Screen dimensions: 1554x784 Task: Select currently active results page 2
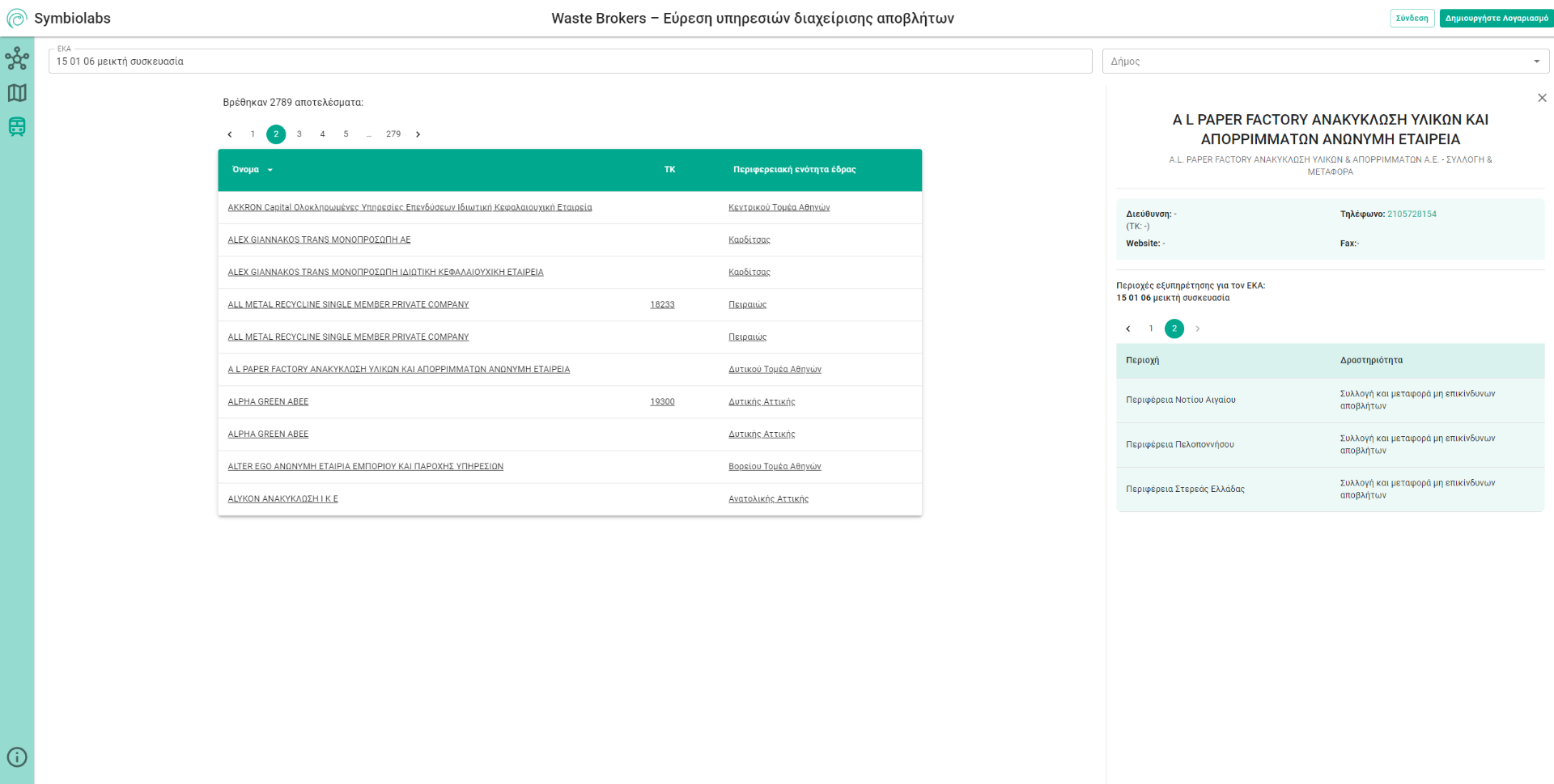pyautogui.click(x=276, y=134)
